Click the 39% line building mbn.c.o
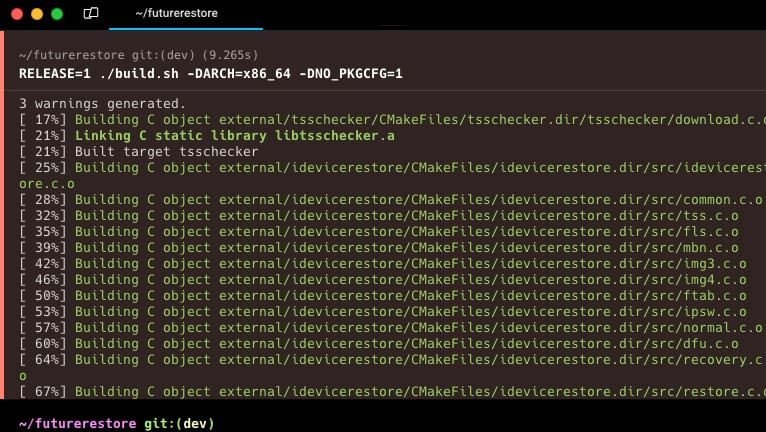This screenshot has height=432, width=766. click(x=379, y=248)
